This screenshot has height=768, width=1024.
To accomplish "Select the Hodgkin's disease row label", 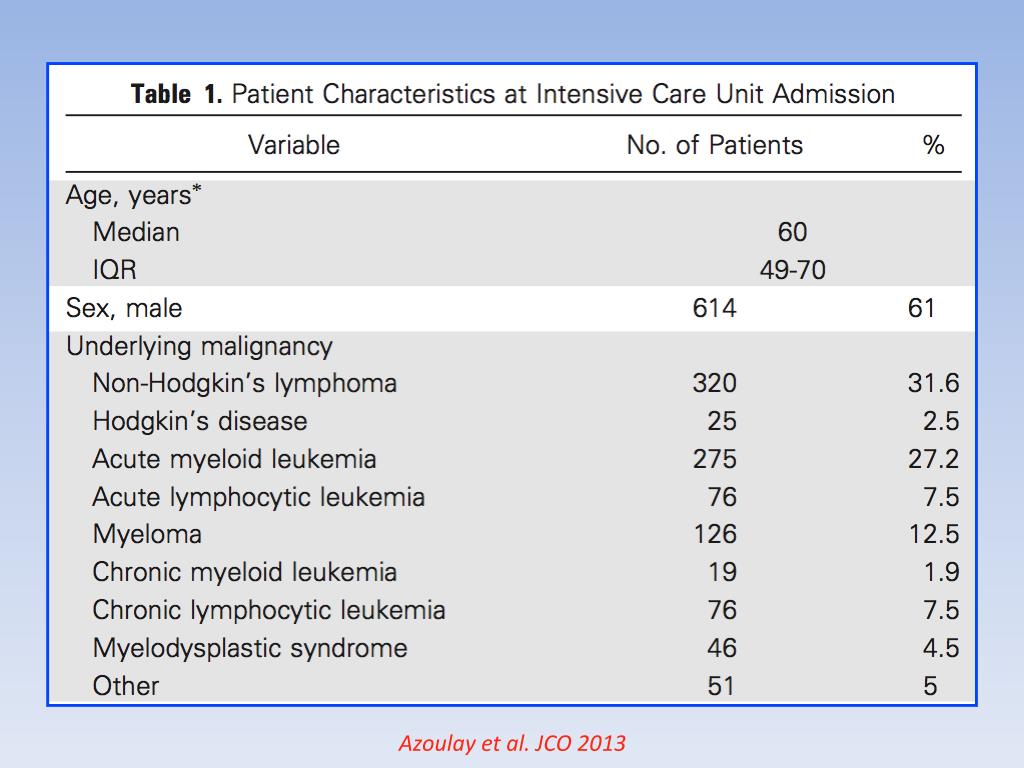I will pyautogui.click(x=200, y=421).
